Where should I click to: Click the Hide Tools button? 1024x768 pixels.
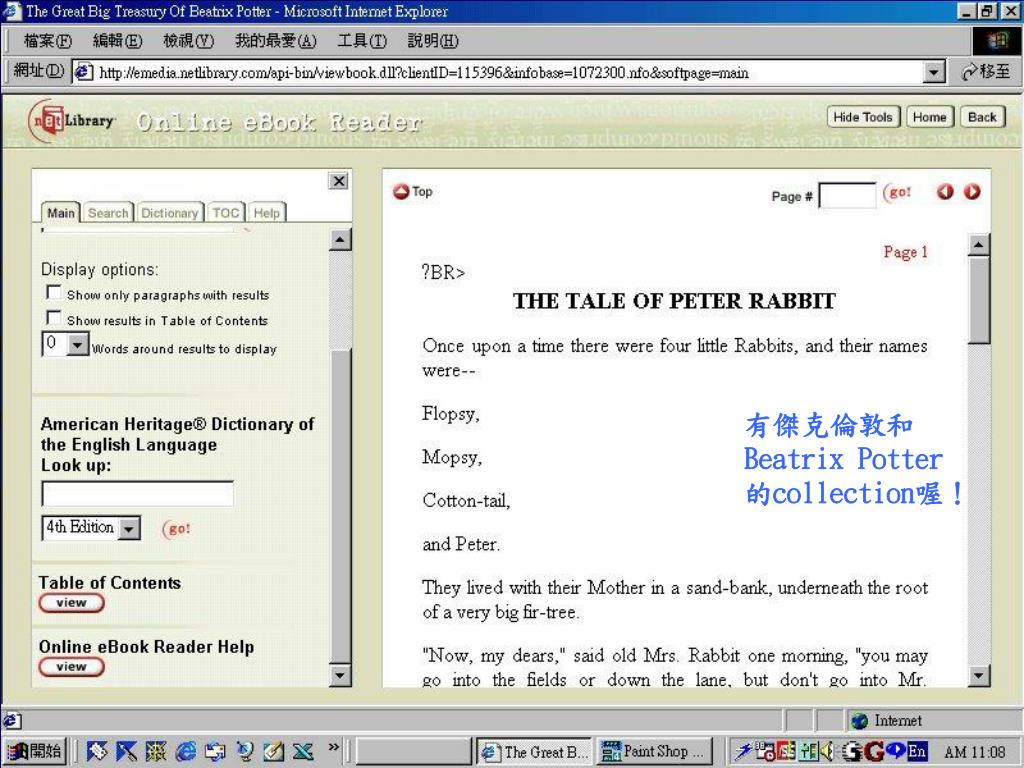pyautogui.click(x=863, y=117)
